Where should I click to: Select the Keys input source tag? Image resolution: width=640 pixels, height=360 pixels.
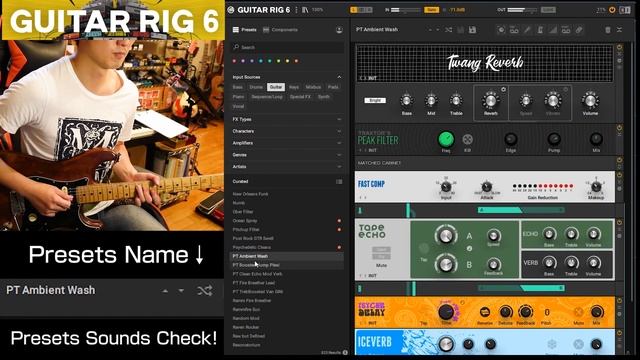(294, 87)
